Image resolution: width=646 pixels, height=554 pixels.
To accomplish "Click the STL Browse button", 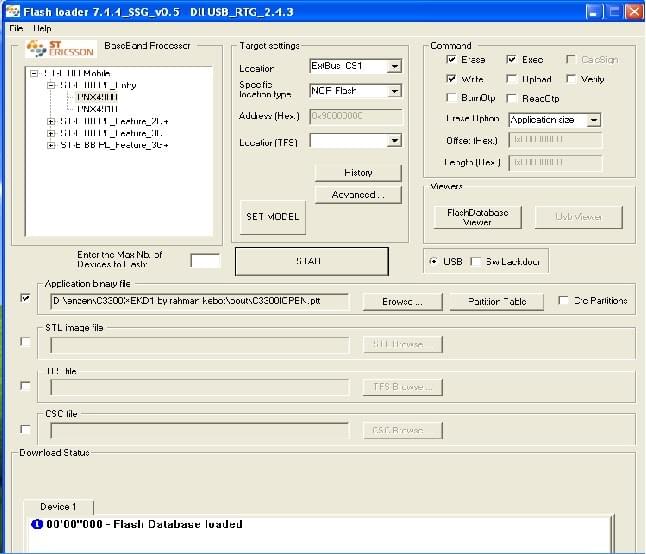I will pyautogui.click(x=403, y=344).
